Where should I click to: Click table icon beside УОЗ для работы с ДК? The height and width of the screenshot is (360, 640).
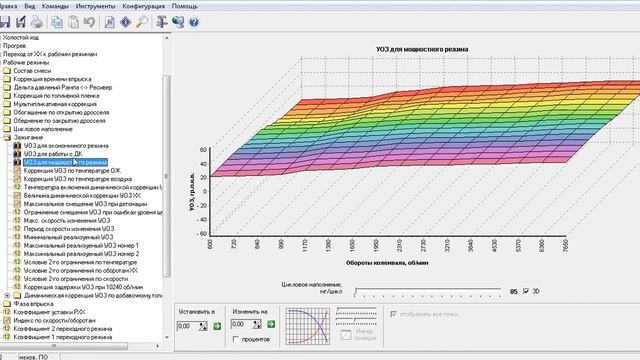[x=17, y=154]
